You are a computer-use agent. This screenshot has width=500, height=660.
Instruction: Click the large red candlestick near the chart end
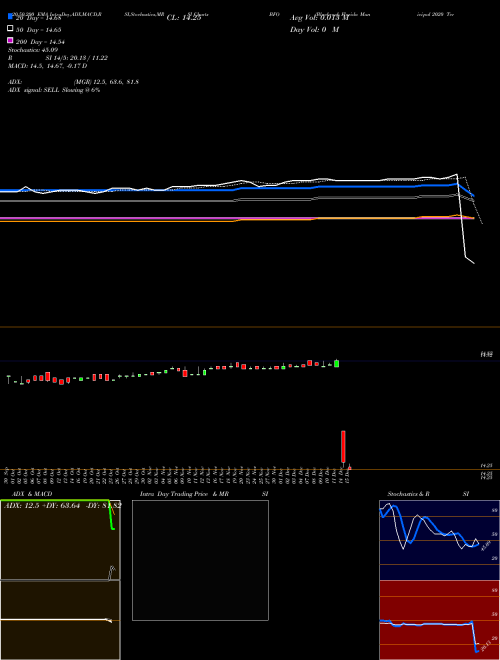click(x=343, y=446)
